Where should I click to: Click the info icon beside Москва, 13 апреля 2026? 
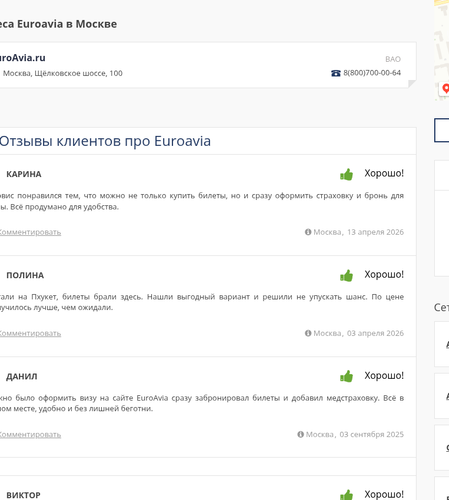(x=308, y=232)
